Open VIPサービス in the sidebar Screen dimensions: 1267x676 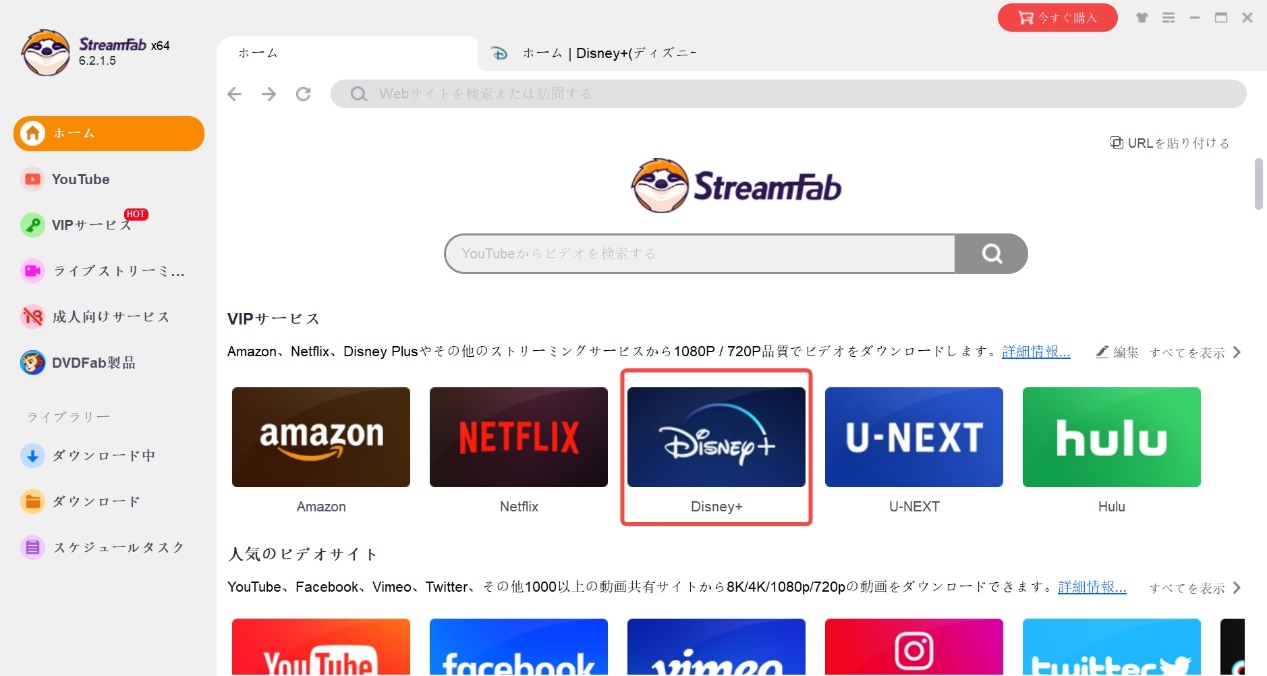[x=84, y=224]
